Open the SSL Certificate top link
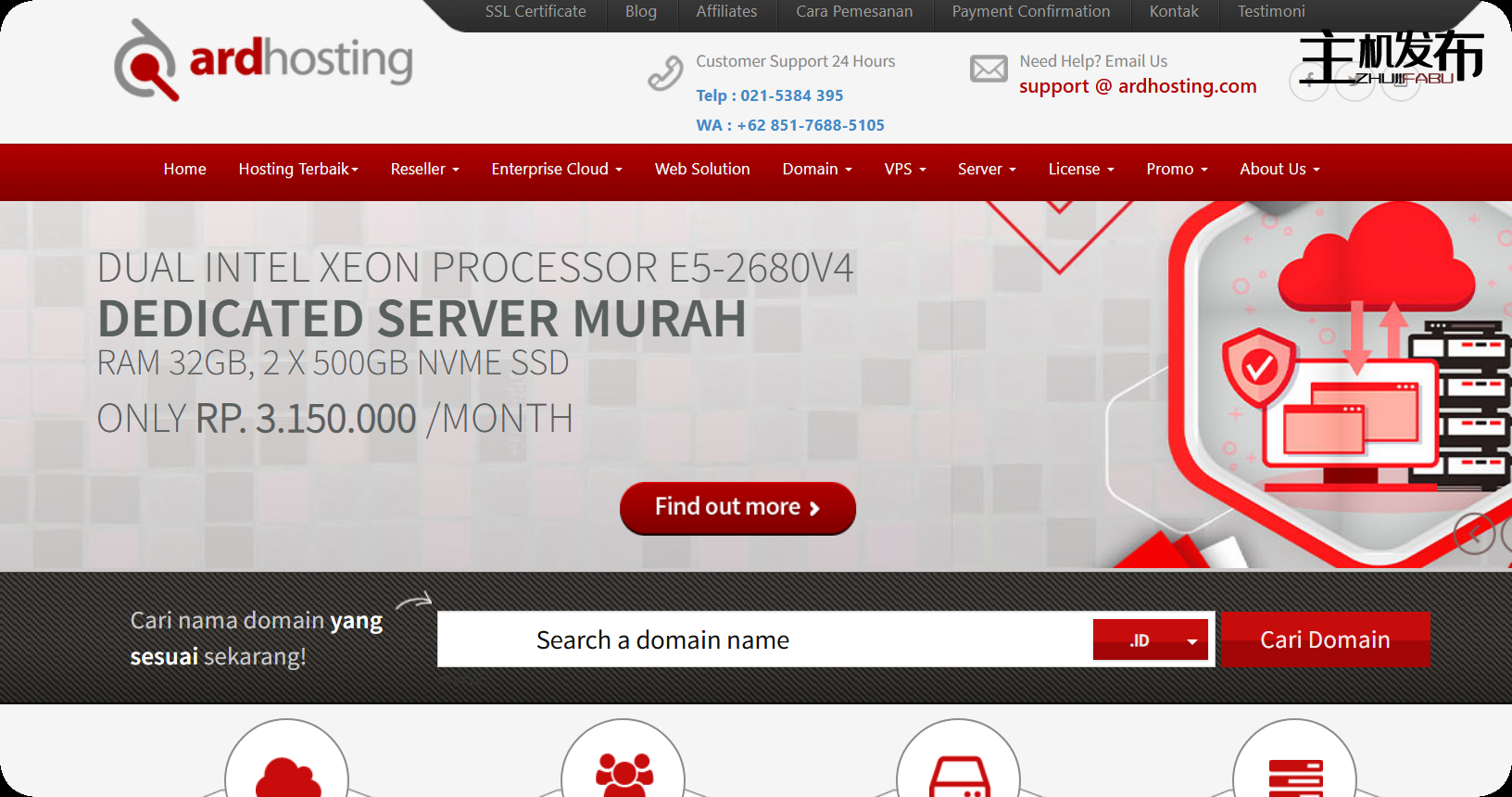Image resolution: width=1512 pixels, height=797 pixels. coord(535,12)
